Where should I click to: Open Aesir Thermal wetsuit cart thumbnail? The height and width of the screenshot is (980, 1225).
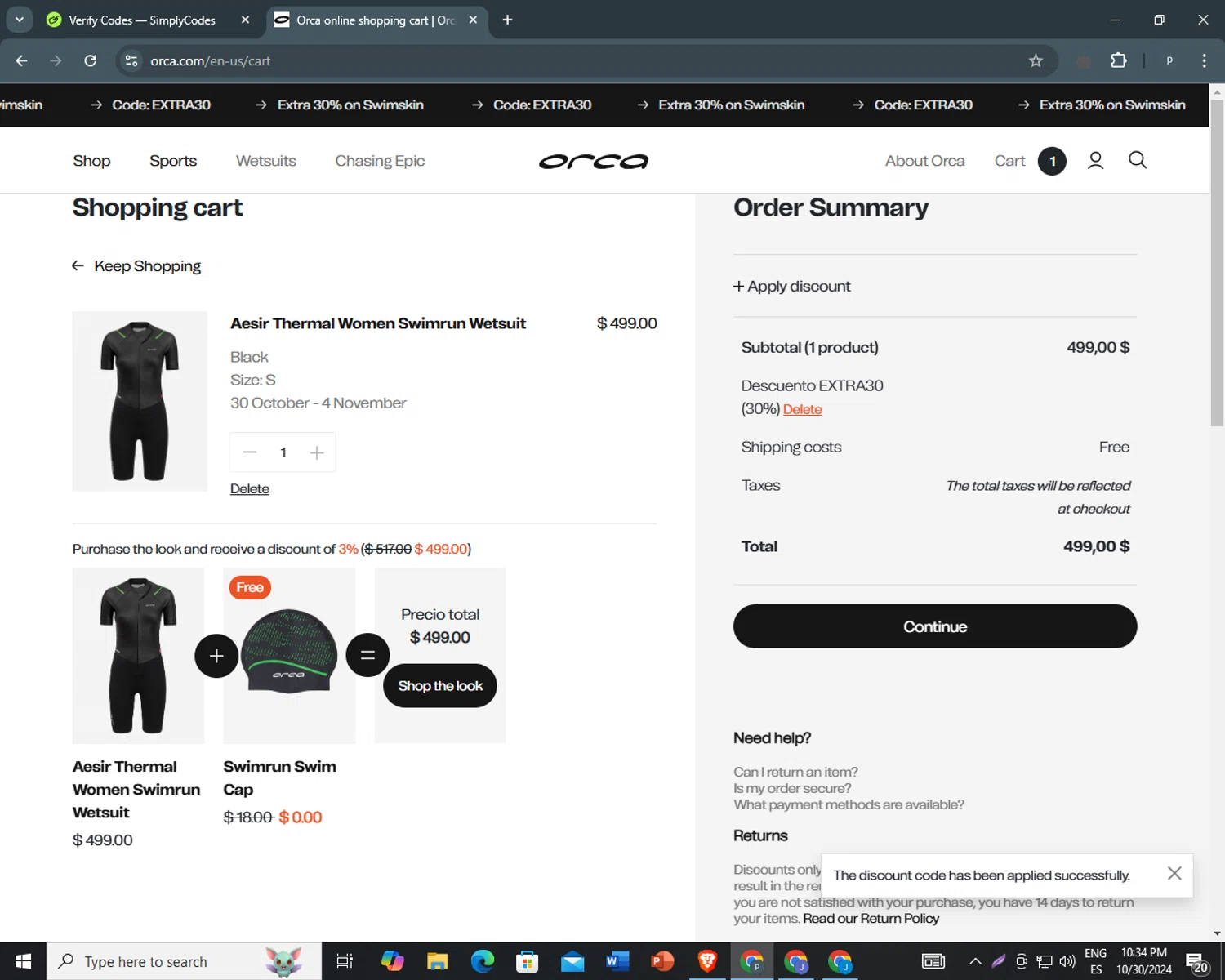140,401
